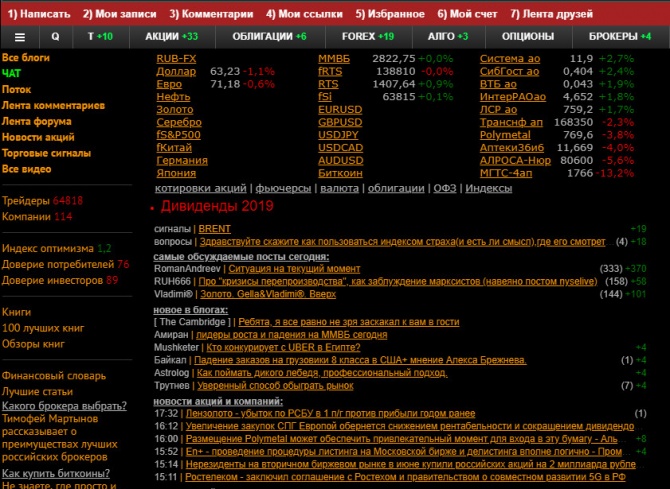Open 'Новости акций' sidebar link
670x489 pixels.
[x=38, y=137]
